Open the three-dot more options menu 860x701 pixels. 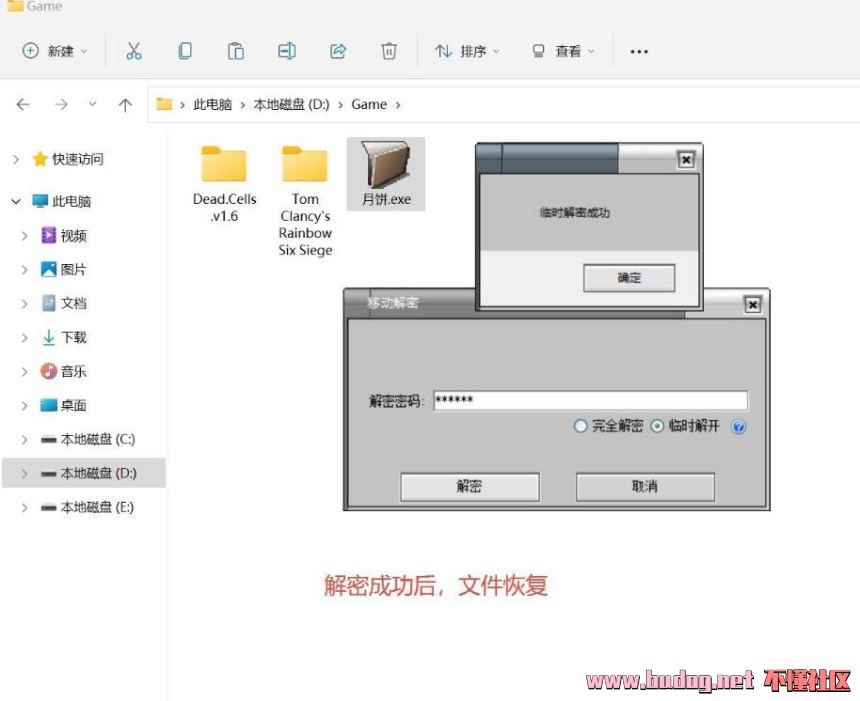(639, 51)
